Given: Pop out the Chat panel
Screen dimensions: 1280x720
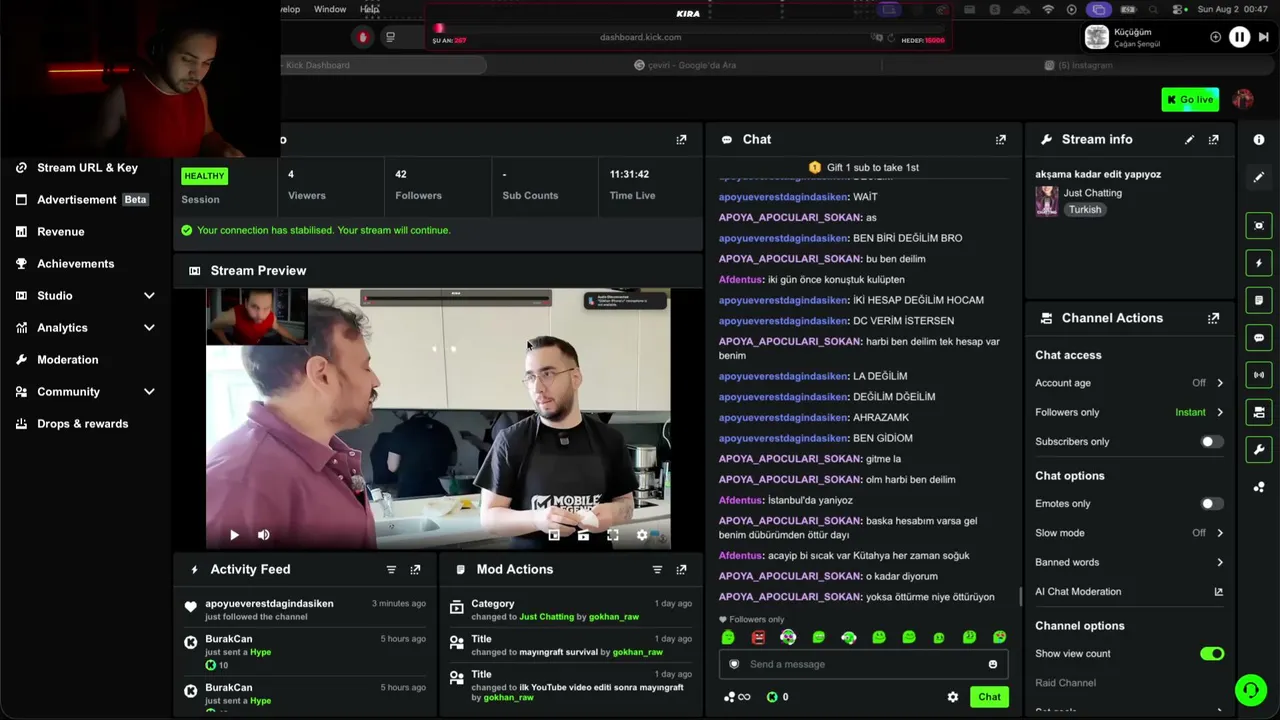Looking at the screenshot, I should pyautogui.click(x=1001, y=140).
